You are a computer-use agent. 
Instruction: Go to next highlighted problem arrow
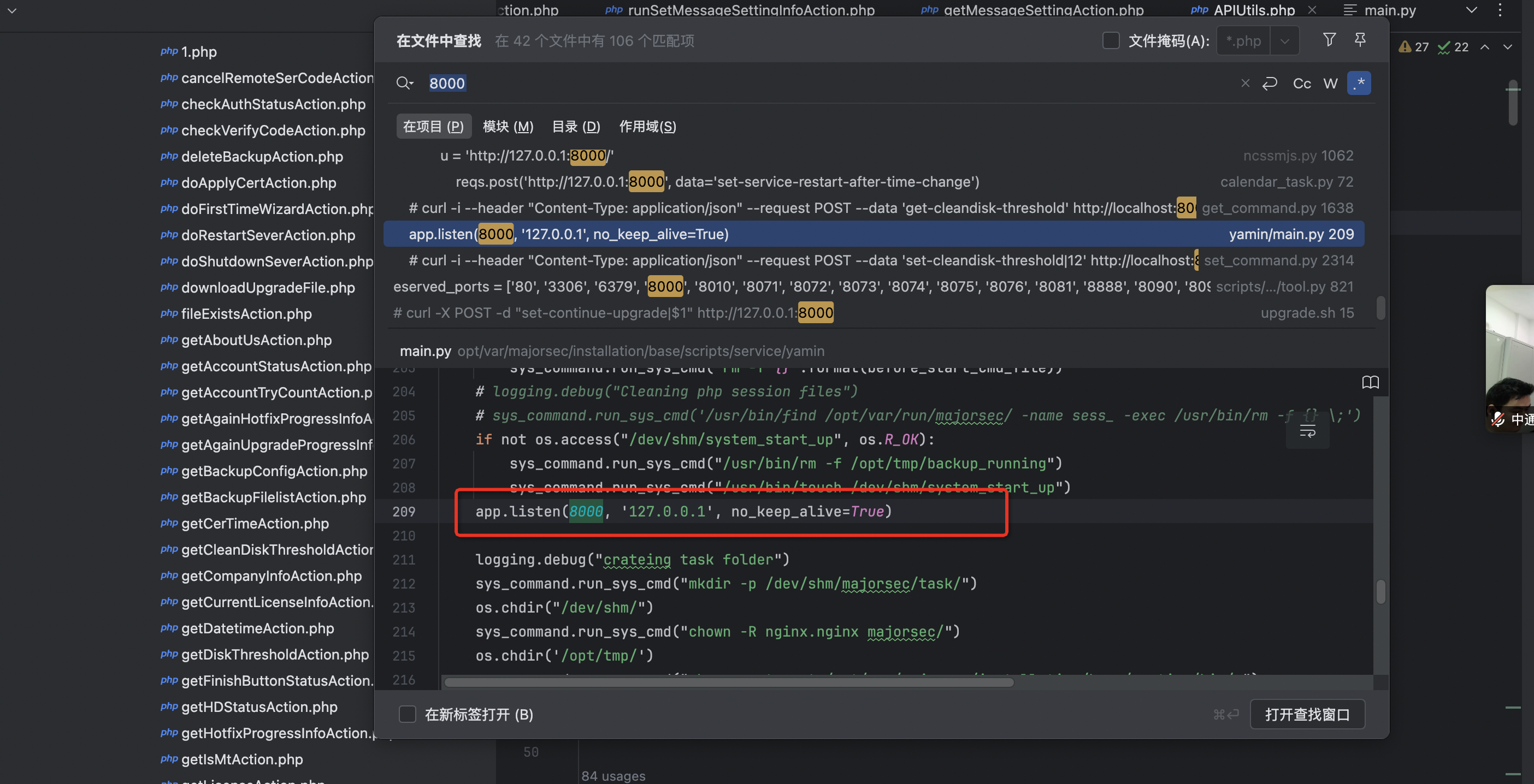point(1507,47)
